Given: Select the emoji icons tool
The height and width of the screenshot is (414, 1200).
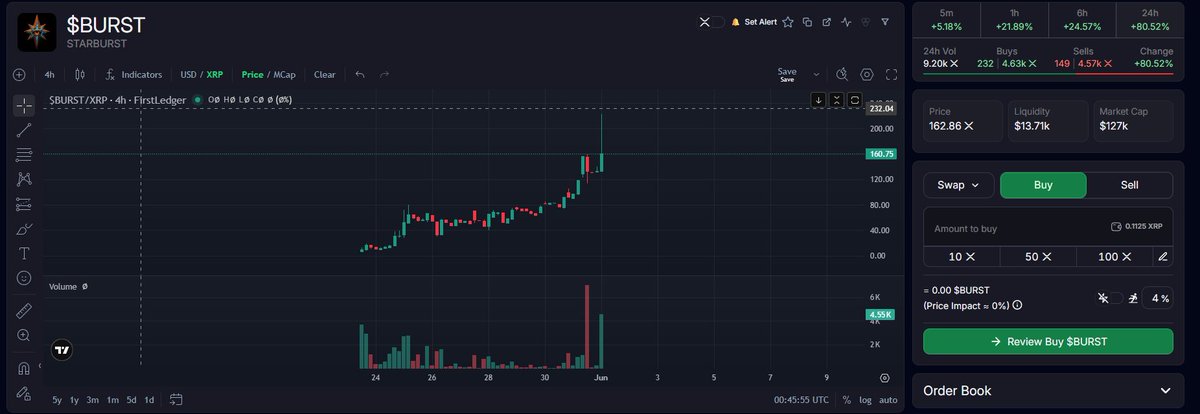Looking at the screenshot, I should (25, 277).
